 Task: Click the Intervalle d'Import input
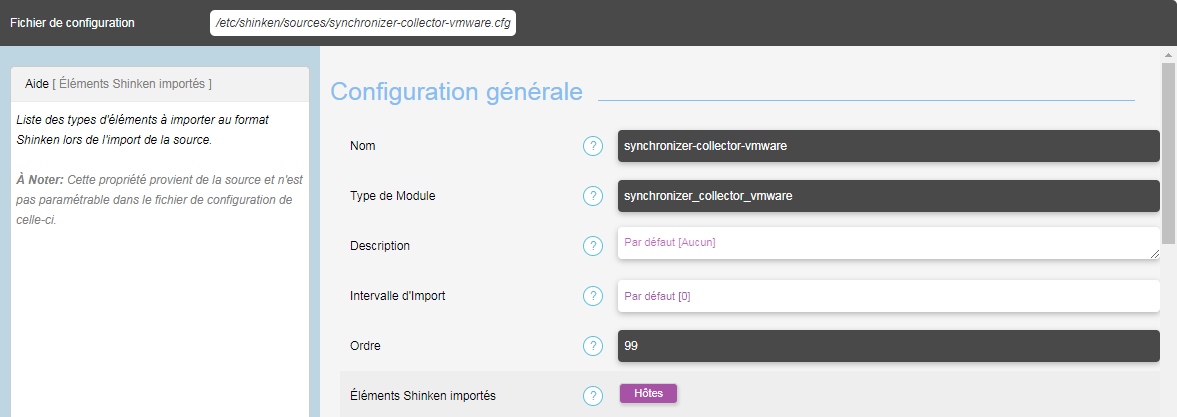click(x=888, y=296)
